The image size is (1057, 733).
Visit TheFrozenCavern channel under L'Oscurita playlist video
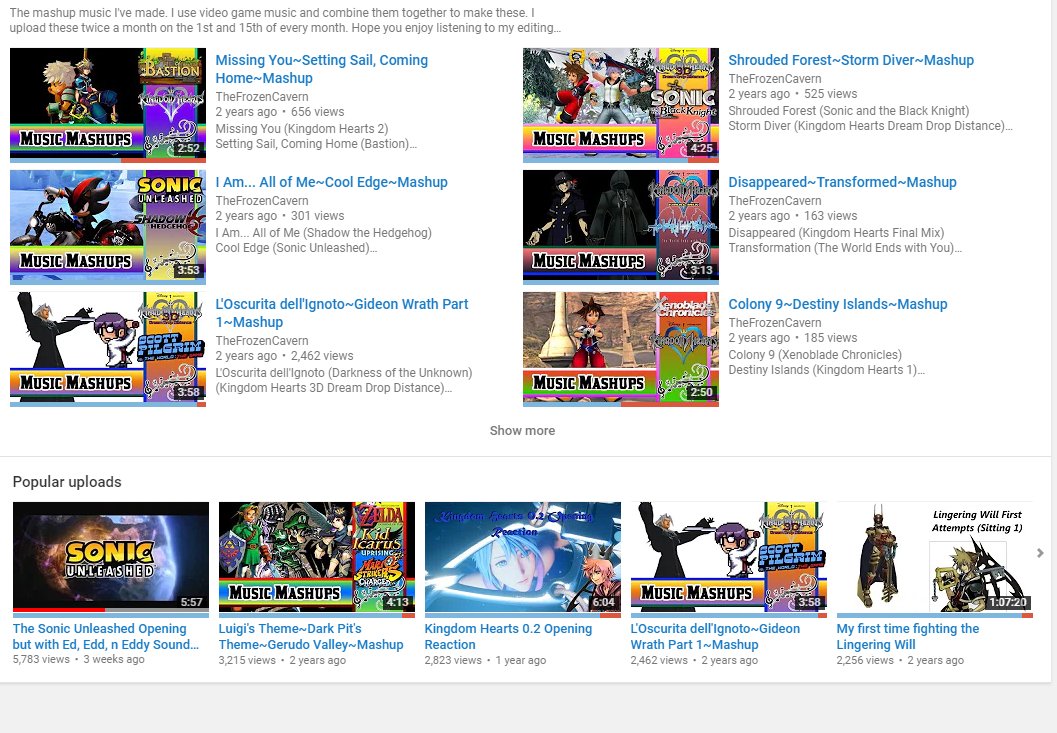pyautogui.click(x=262, y=341)
